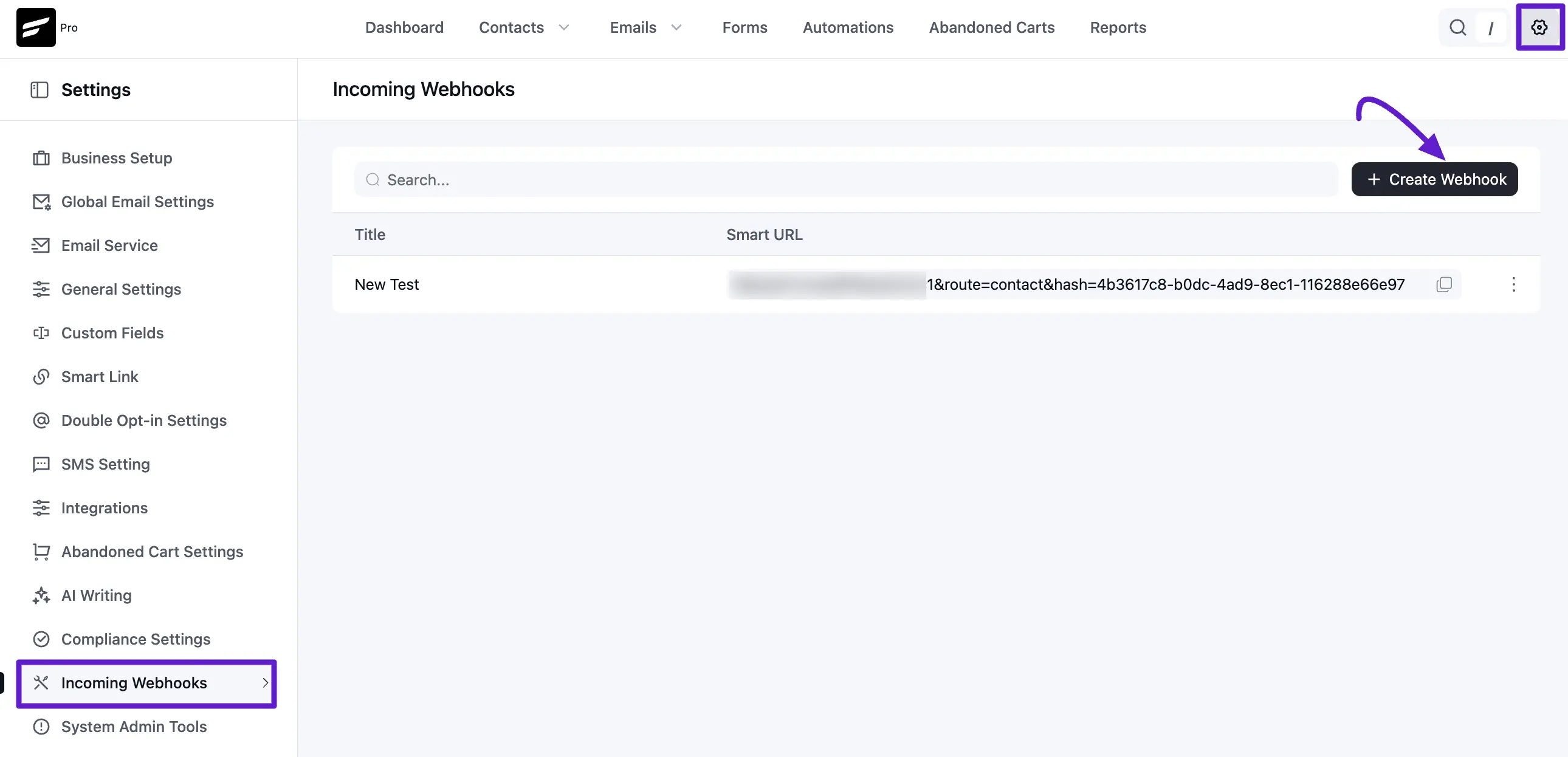This screenshot has height=757, width=1568.
Task: Open the Emails menu
Action: [633, 27]
